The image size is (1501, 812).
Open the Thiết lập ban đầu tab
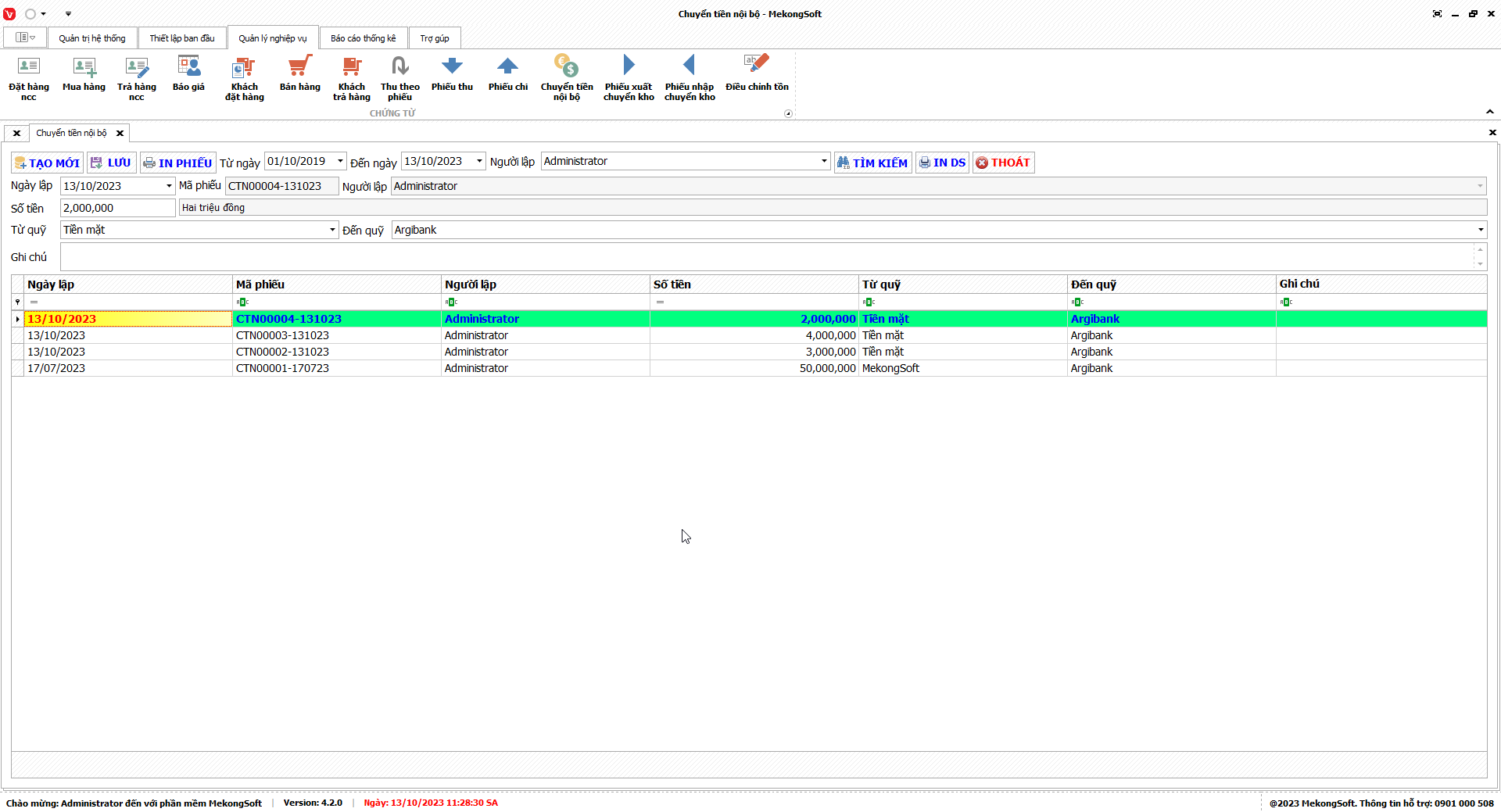[x=182, y=38]
